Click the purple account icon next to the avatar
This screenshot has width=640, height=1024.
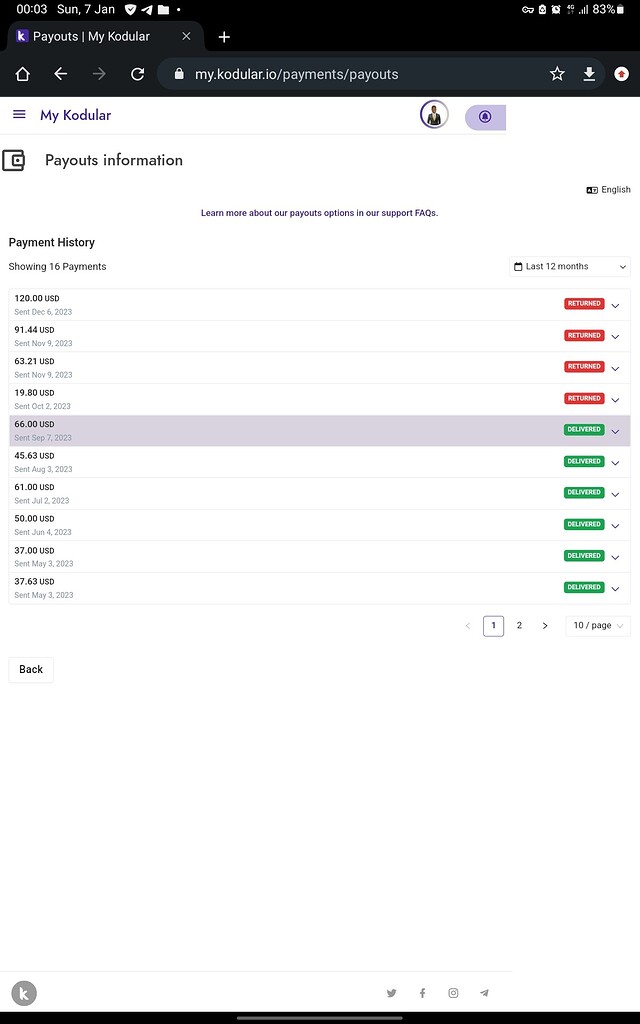click(x=485, y=116)
